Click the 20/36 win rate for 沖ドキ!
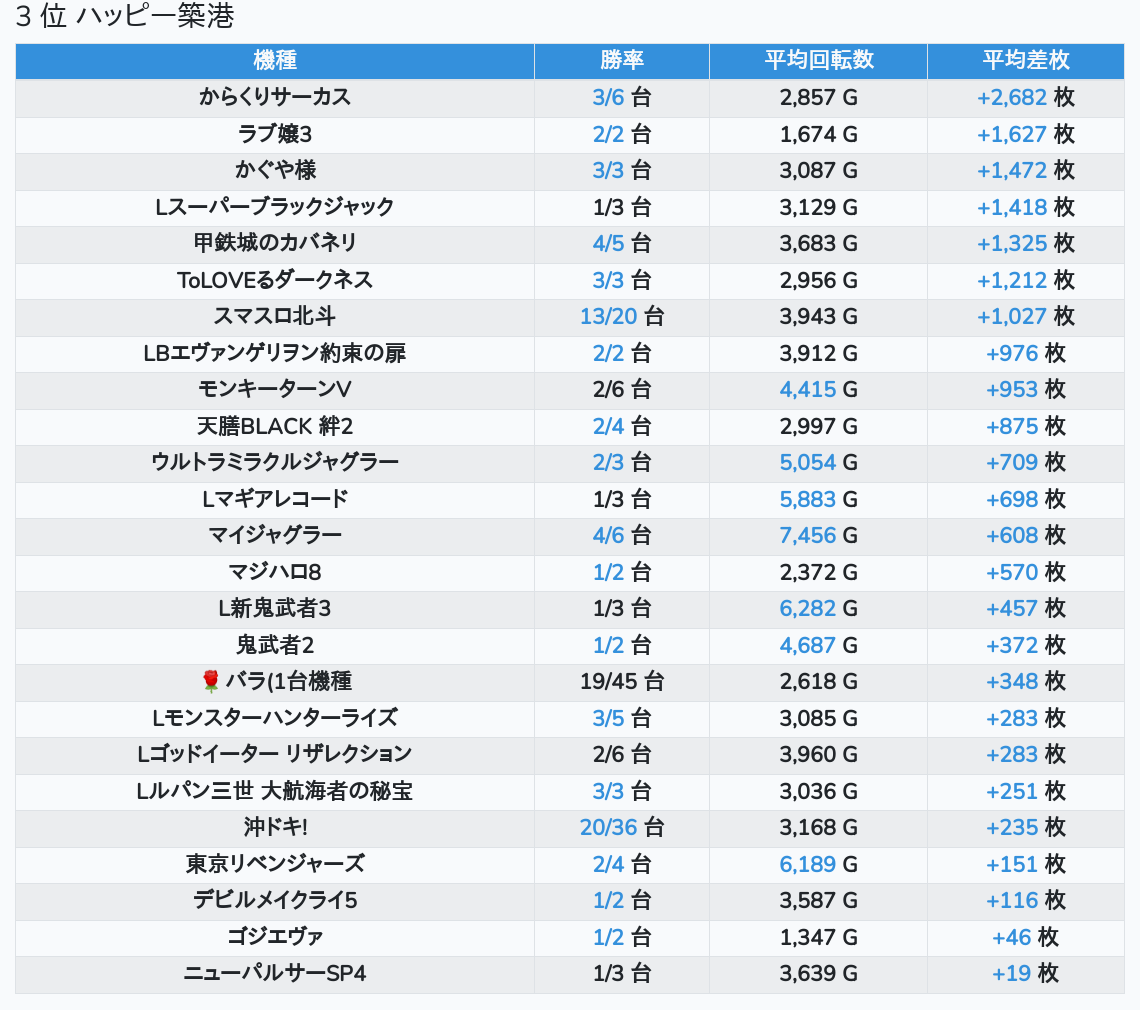Viewport: 1140px width, 1010px height. point(608,828)
